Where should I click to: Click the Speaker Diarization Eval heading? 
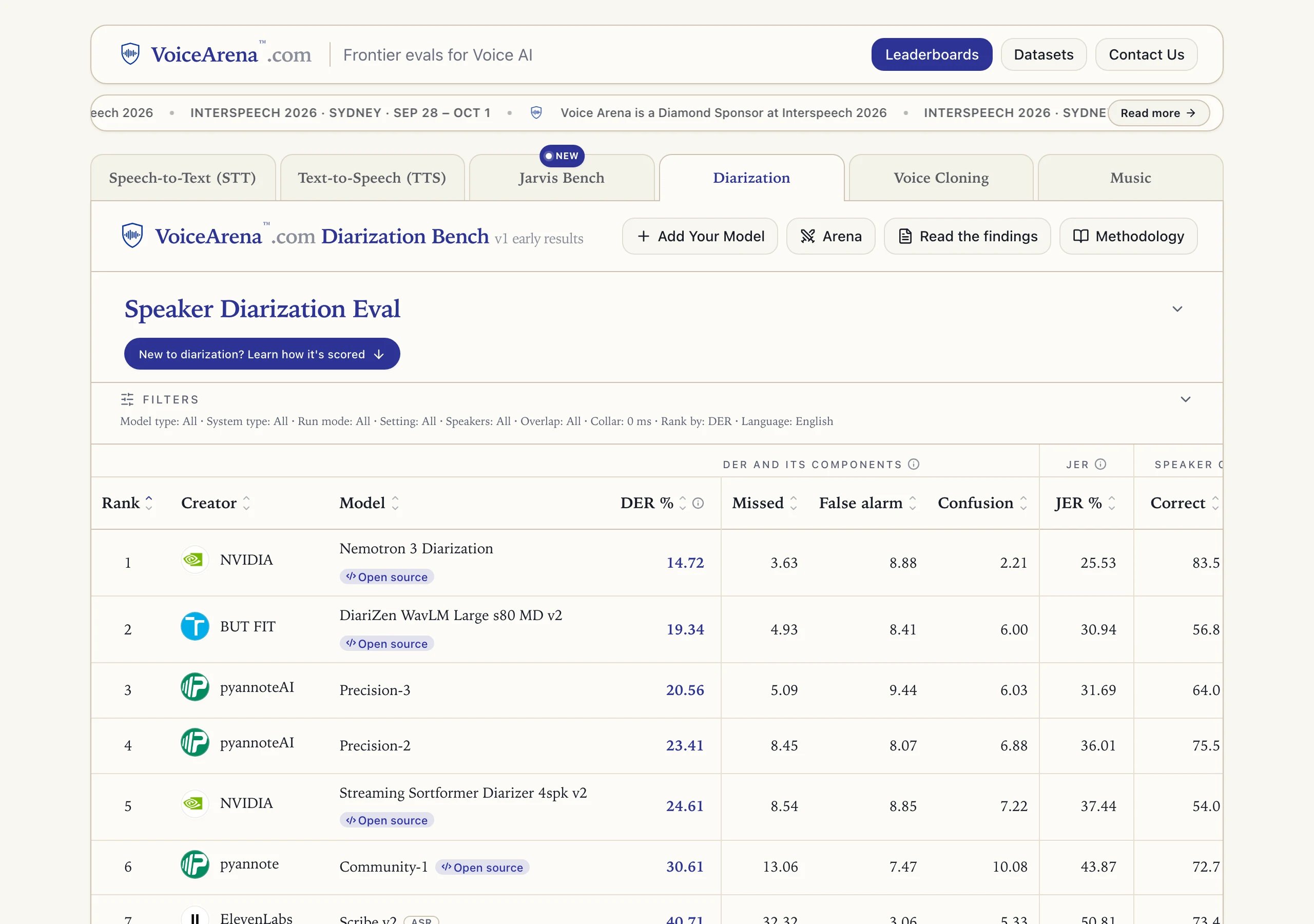(262, 309)
